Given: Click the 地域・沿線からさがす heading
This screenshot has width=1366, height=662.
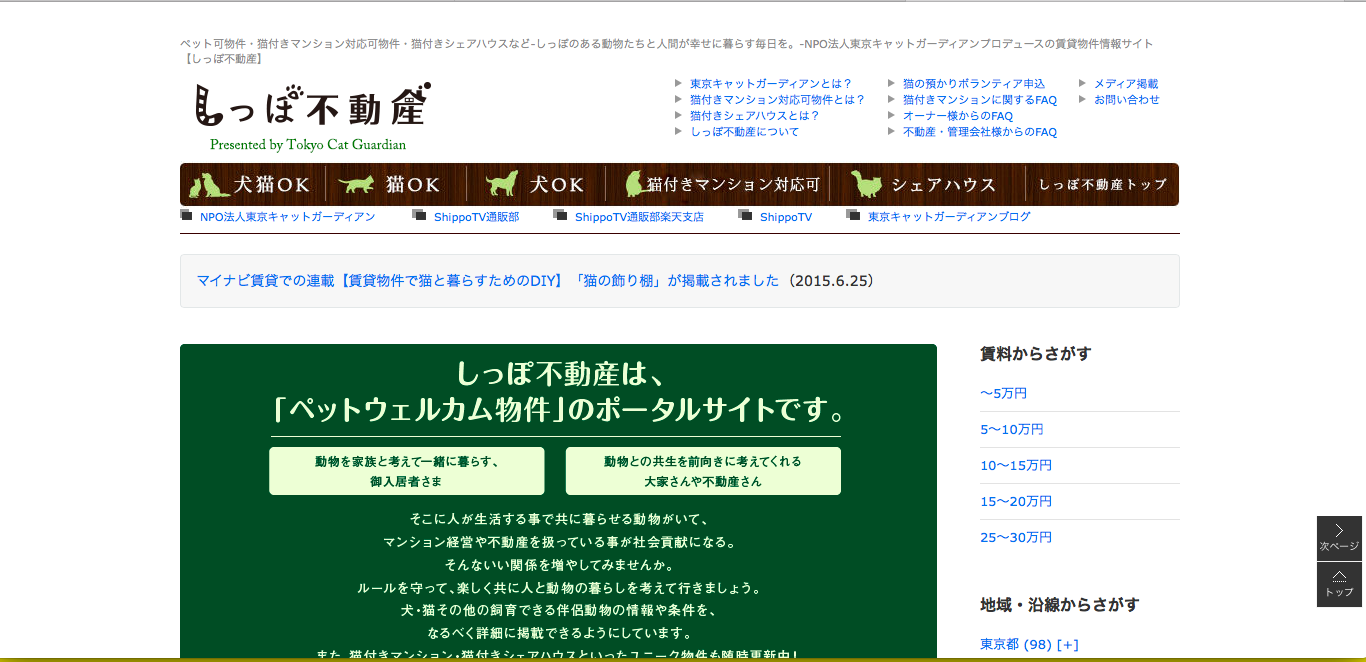Looking at the screenshot, I should (x=1060, y=604).
